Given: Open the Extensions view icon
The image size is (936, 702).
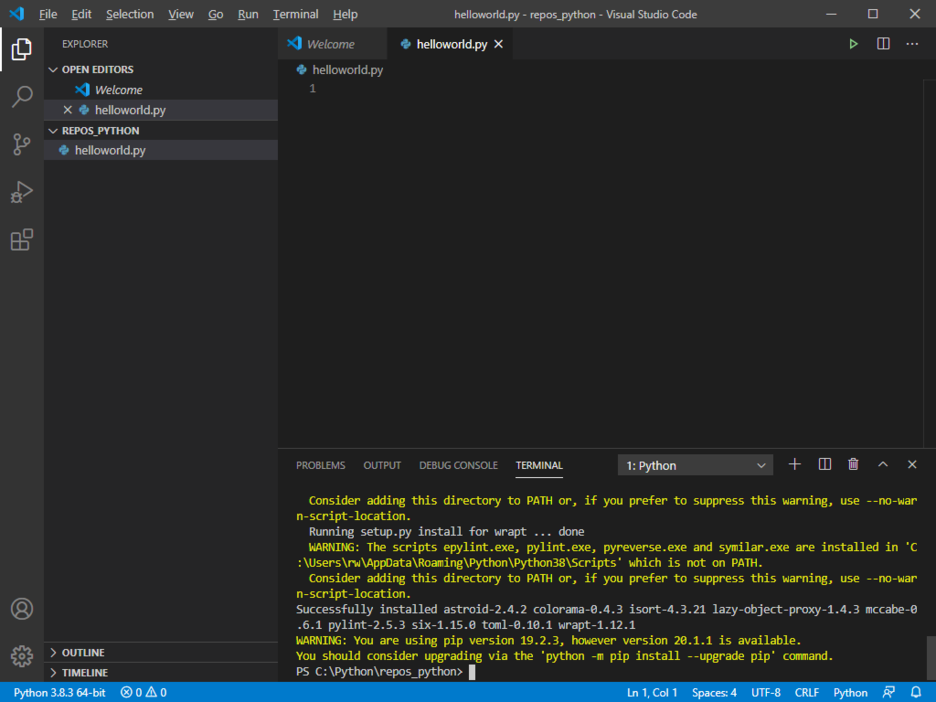Looking at the screenshot, I should [x=21, y=240].
